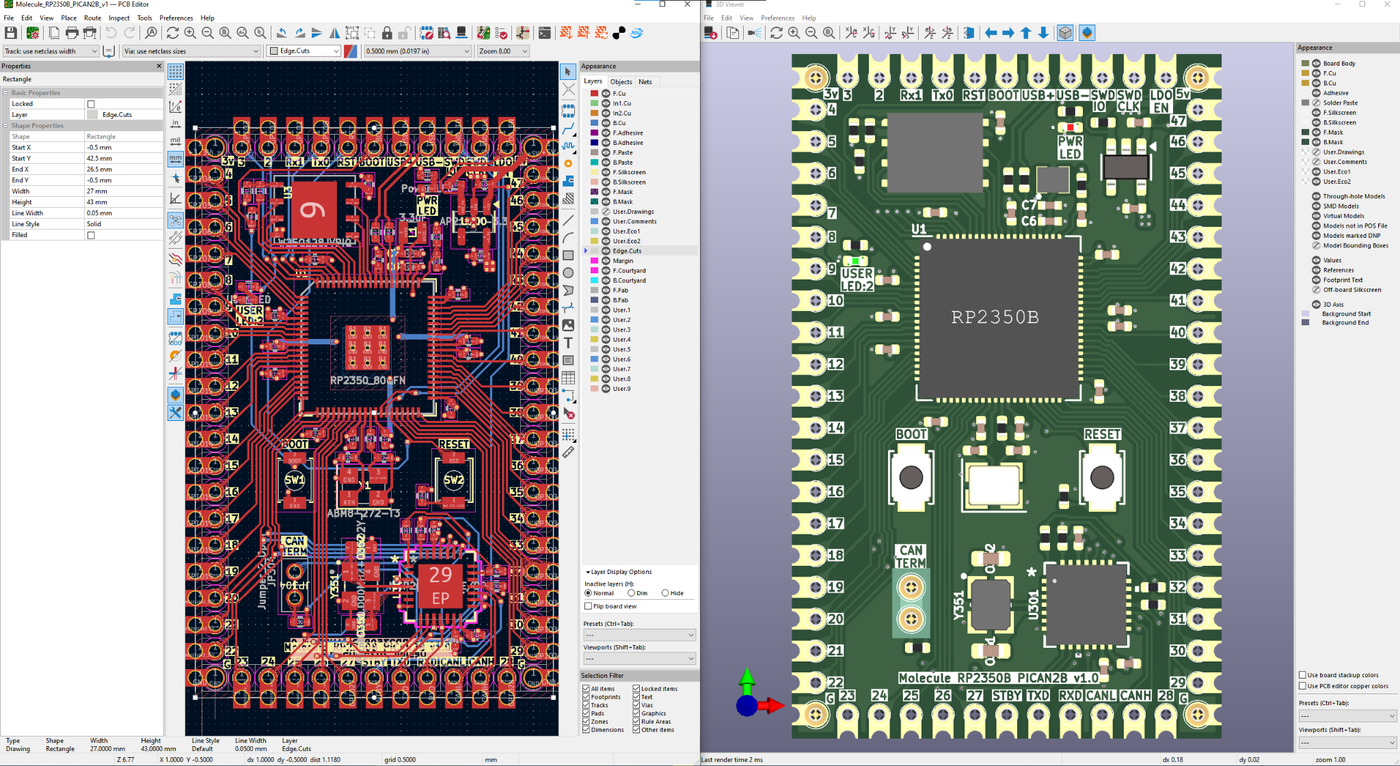Select the Measure tool

pos(568,452)
